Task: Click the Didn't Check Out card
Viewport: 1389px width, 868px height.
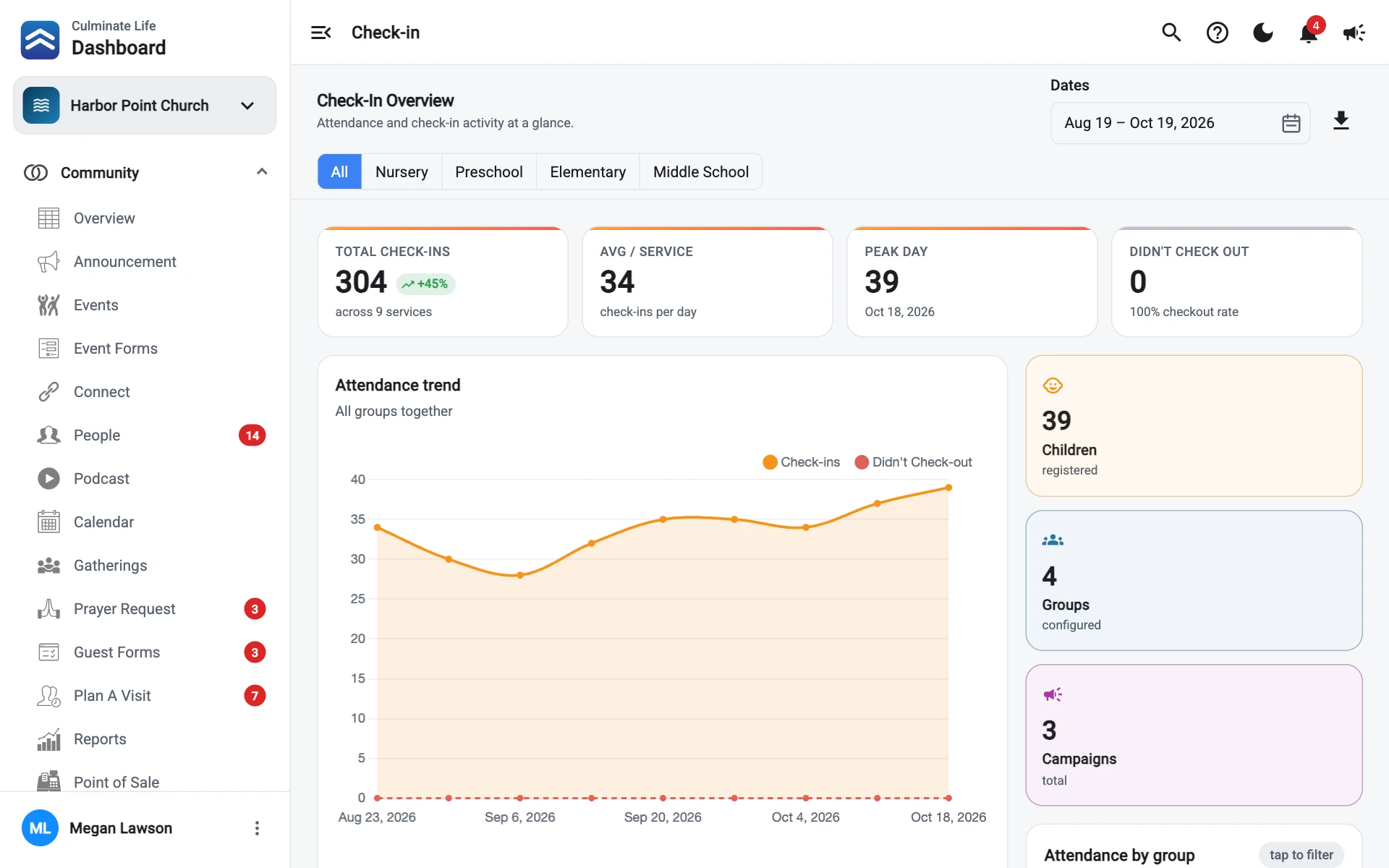Action: pos(1237,282)
